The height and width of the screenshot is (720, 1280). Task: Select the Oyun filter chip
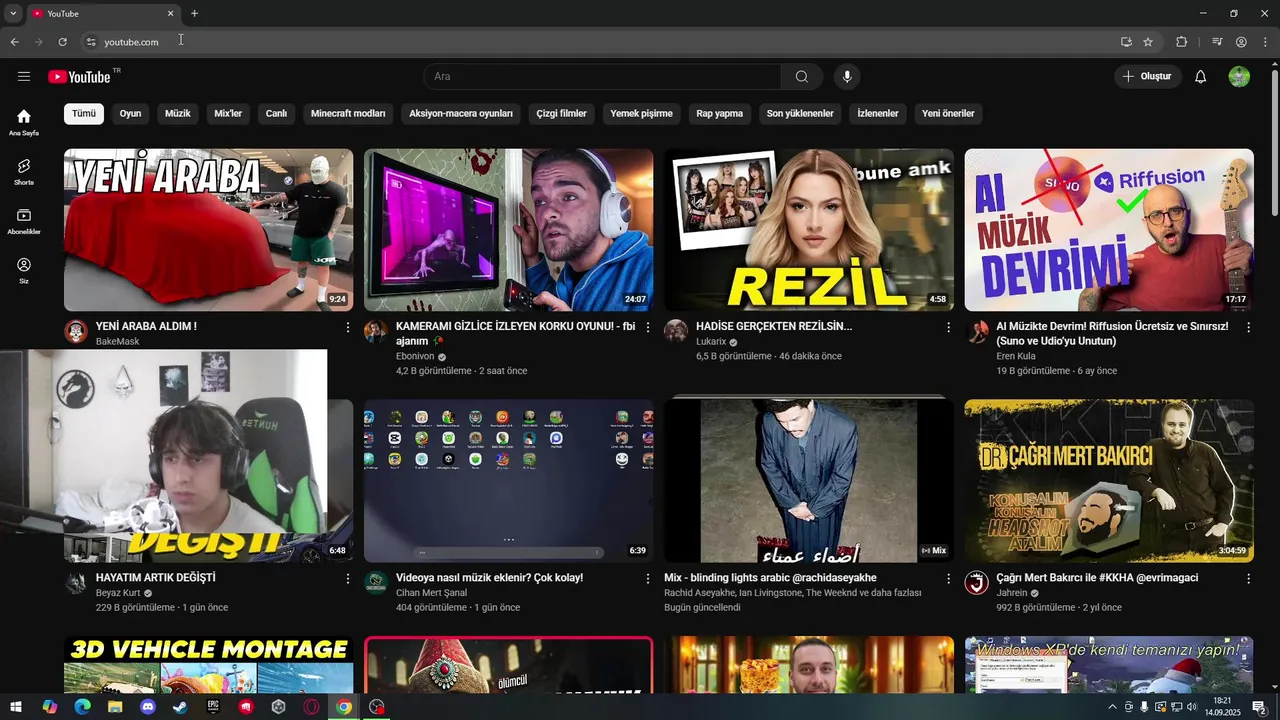pos(130,114)
